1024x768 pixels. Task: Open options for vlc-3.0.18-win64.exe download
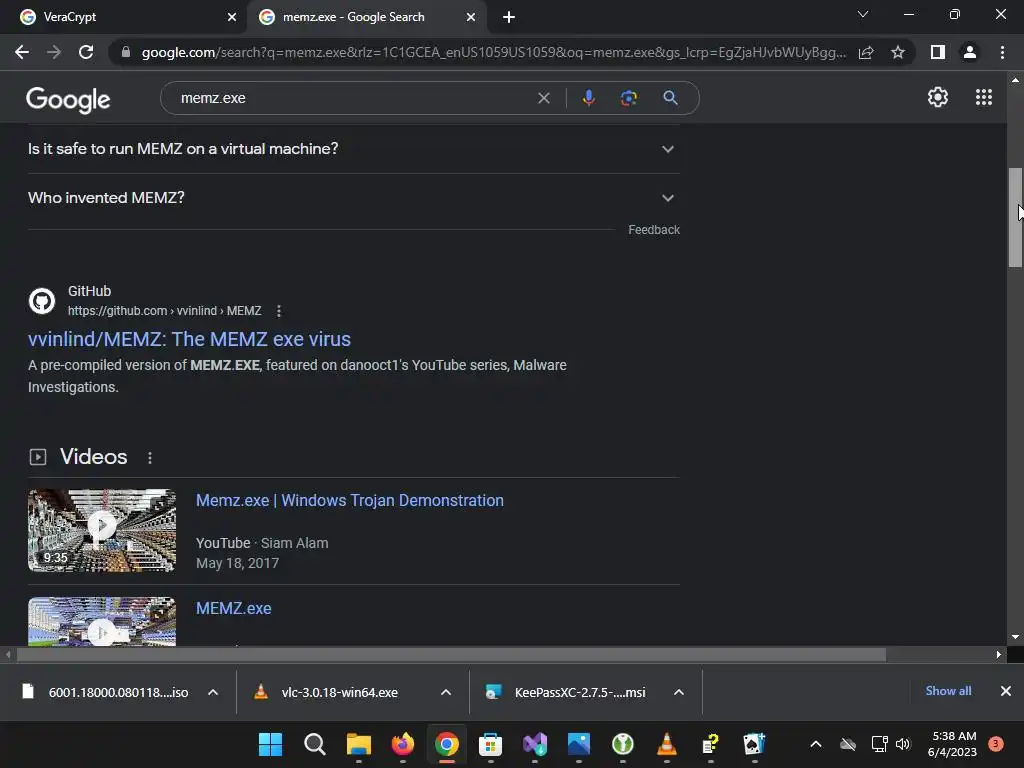click(446, 692)
